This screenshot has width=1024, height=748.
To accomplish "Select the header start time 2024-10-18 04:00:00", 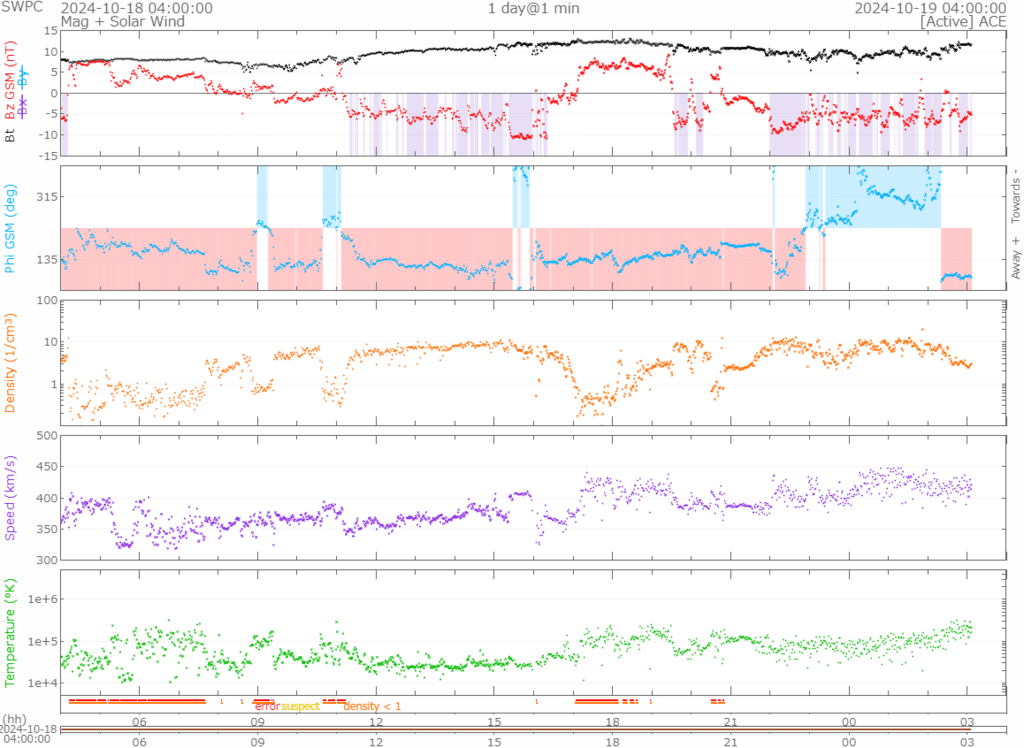I will click(136, 8).
